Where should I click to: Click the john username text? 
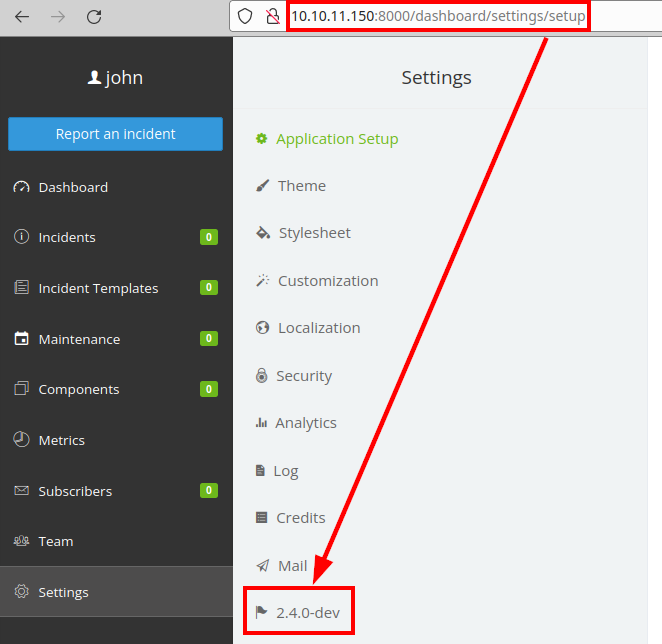coord(124,78)
